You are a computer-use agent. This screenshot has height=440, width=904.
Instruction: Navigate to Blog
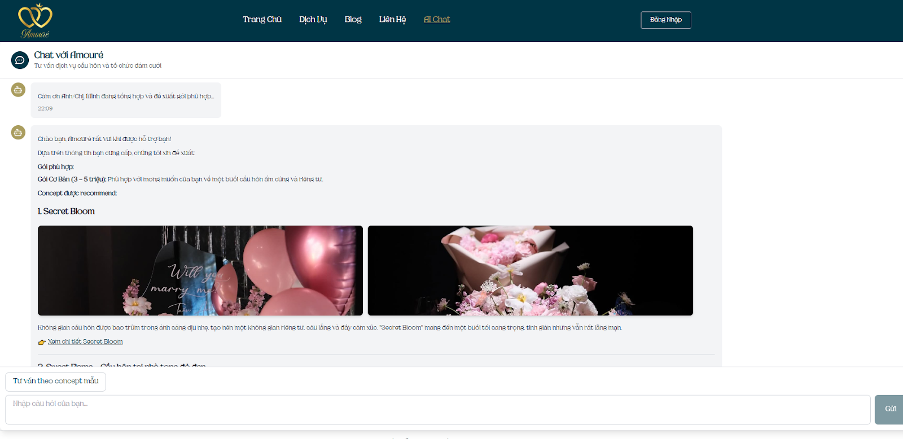tap(353, 19)
